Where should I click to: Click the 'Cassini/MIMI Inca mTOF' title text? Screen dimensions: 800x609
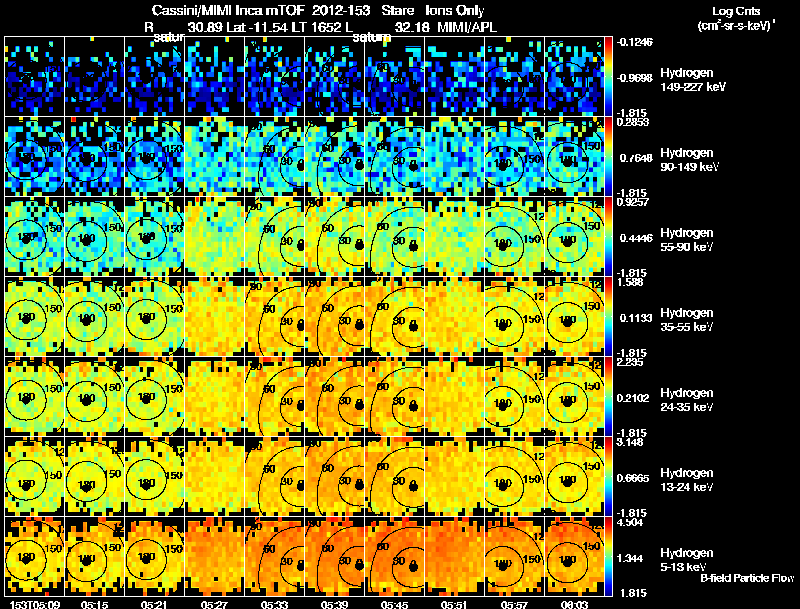point(228,10)
